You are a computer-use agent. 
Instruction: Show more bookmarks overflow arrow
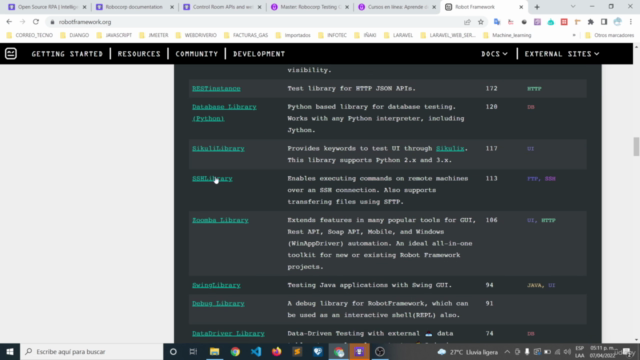coord(574,35)
